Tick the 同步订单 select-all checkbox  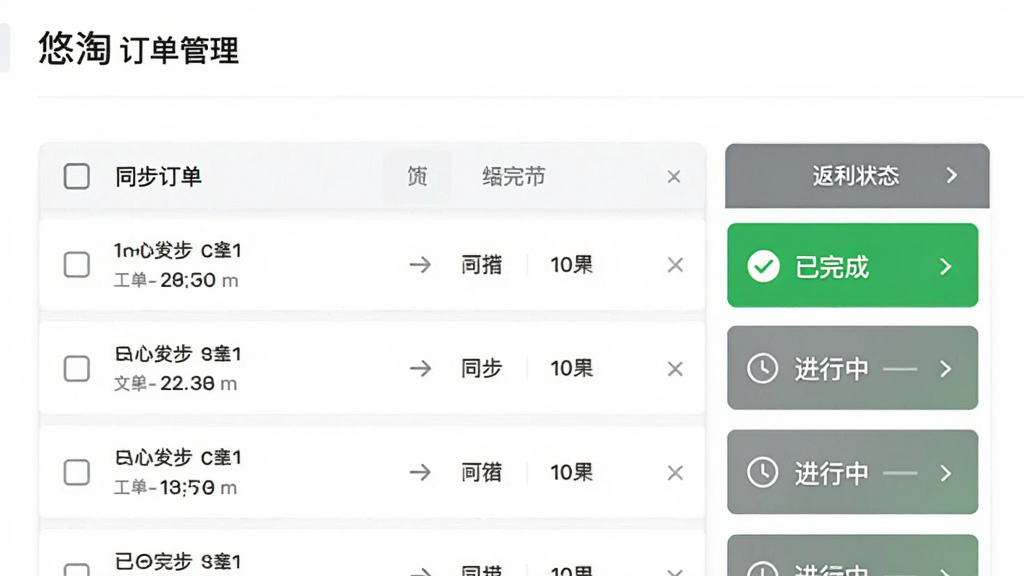tap(76, 176)
